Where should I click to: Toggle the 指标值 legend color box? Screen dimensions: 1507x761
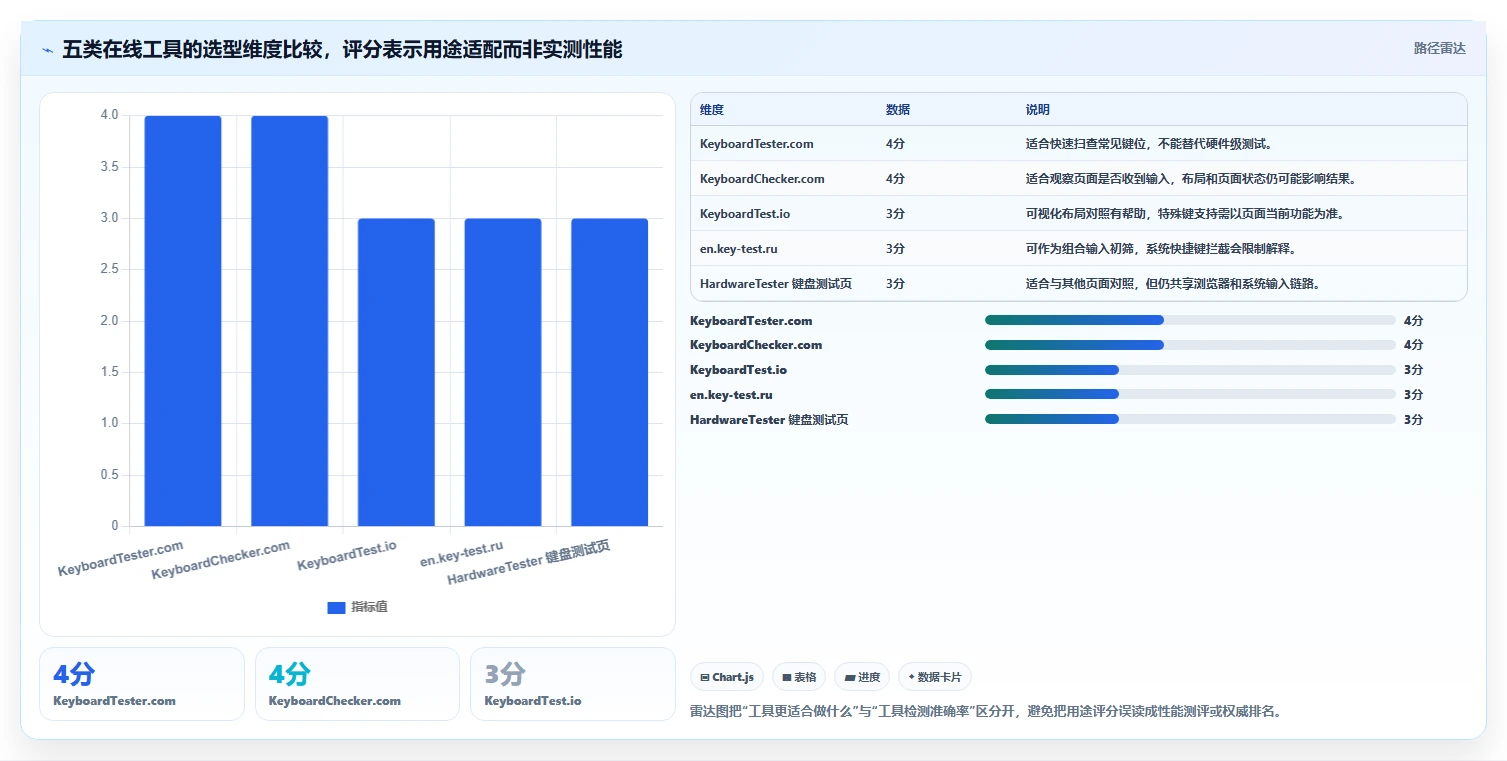tap(336, 607)
